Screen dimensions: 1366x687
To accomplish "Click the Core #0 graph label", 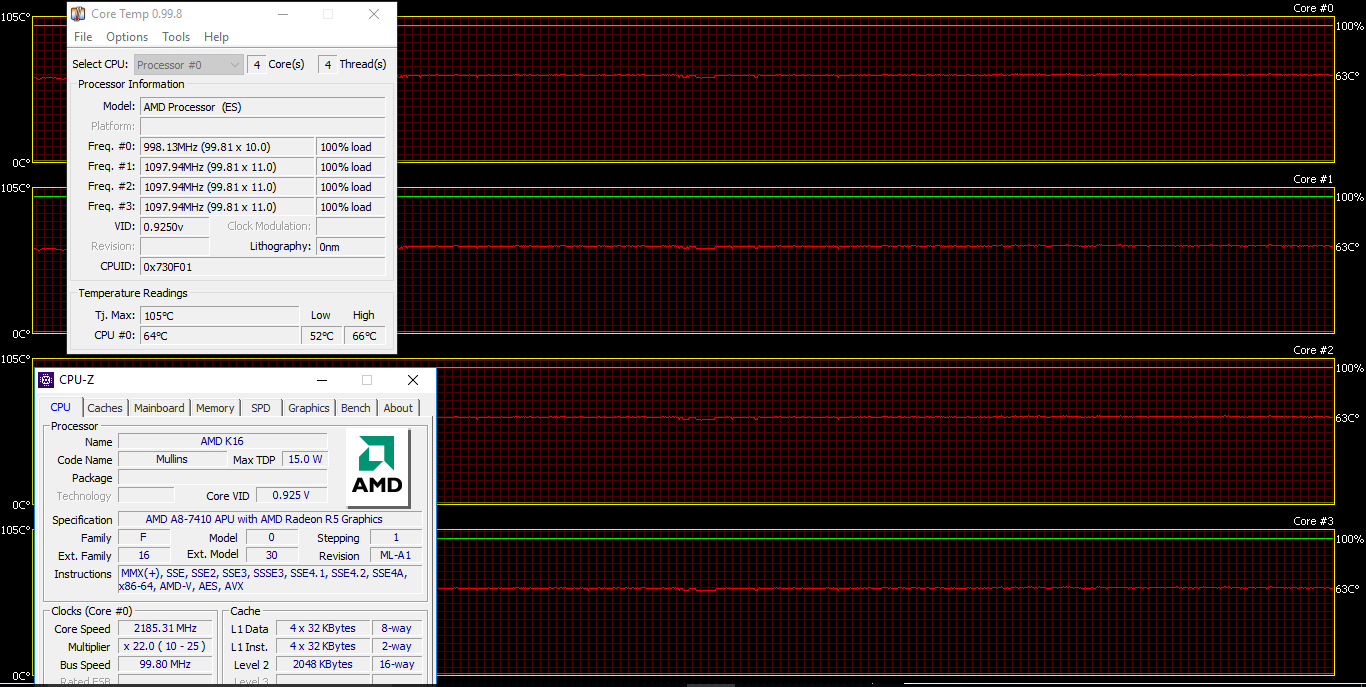I will (1313, 8).
